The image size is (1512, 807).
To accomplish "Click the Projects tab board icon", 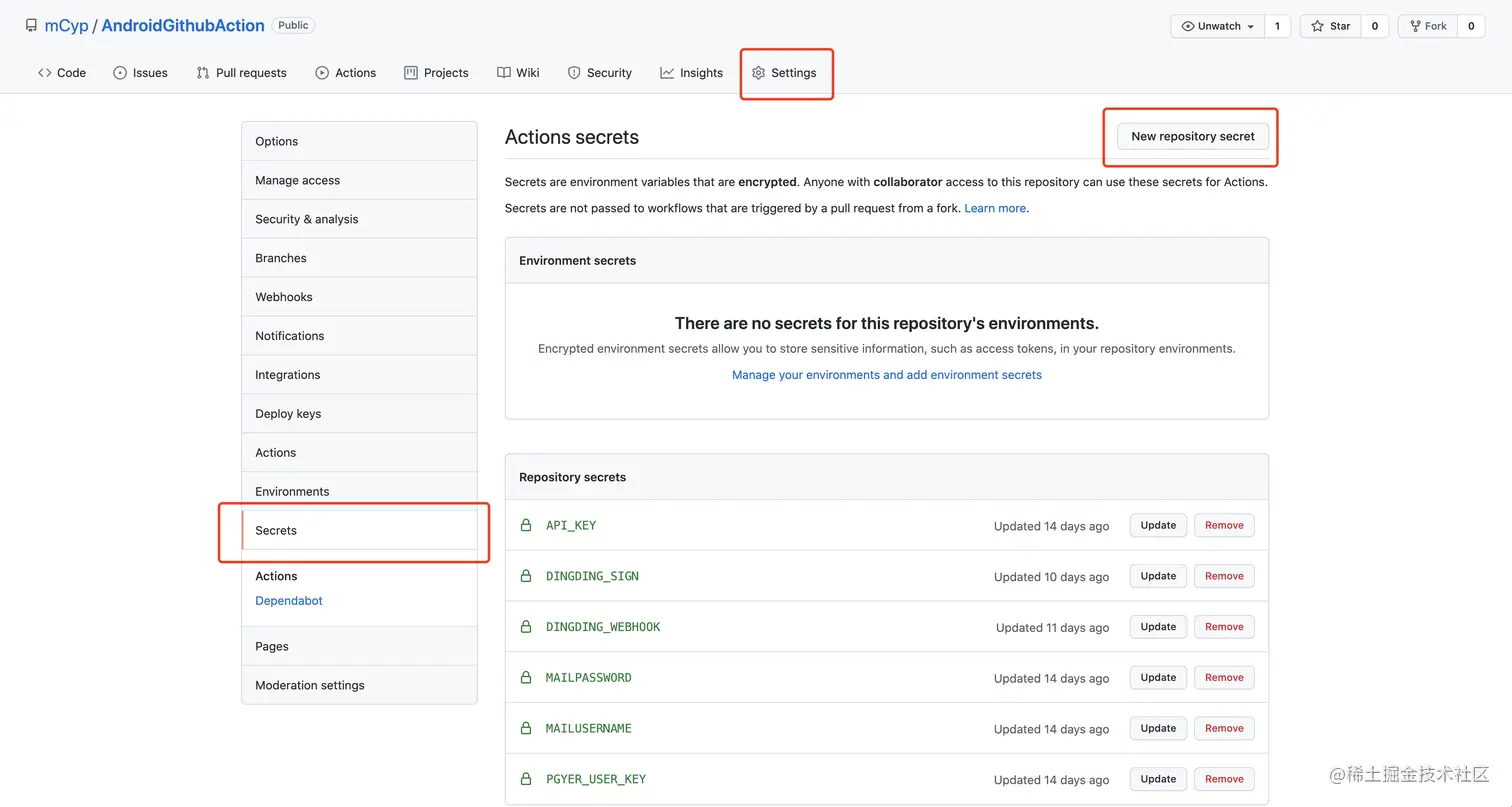I will click(x=411, y=73).
